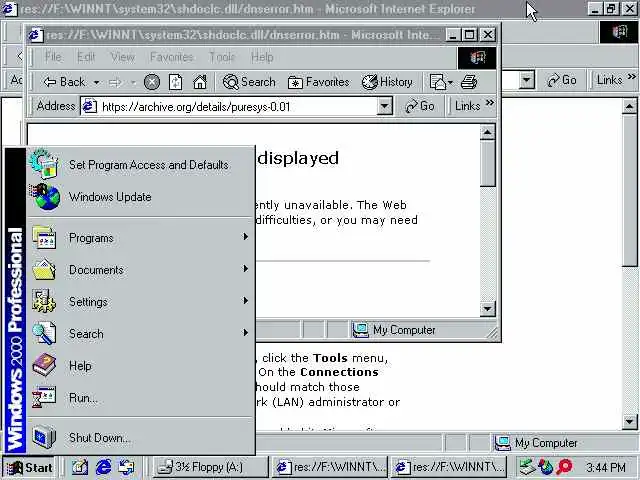Click Links label in front IE window

pos(467,106)
